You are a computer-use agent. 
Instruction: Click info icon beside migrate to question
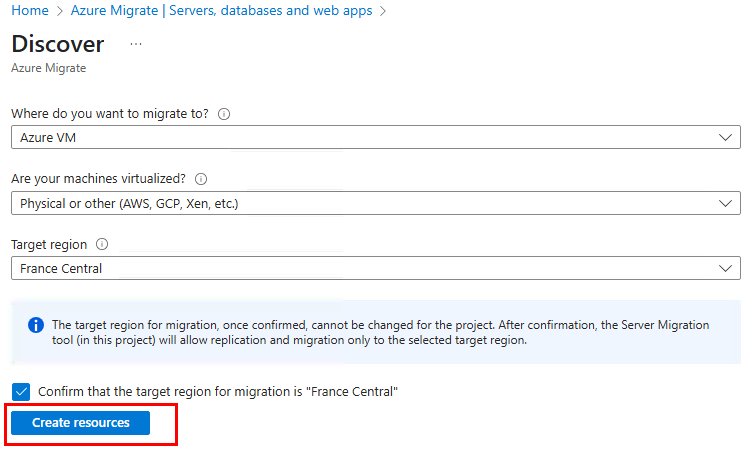tap(224, 114)
